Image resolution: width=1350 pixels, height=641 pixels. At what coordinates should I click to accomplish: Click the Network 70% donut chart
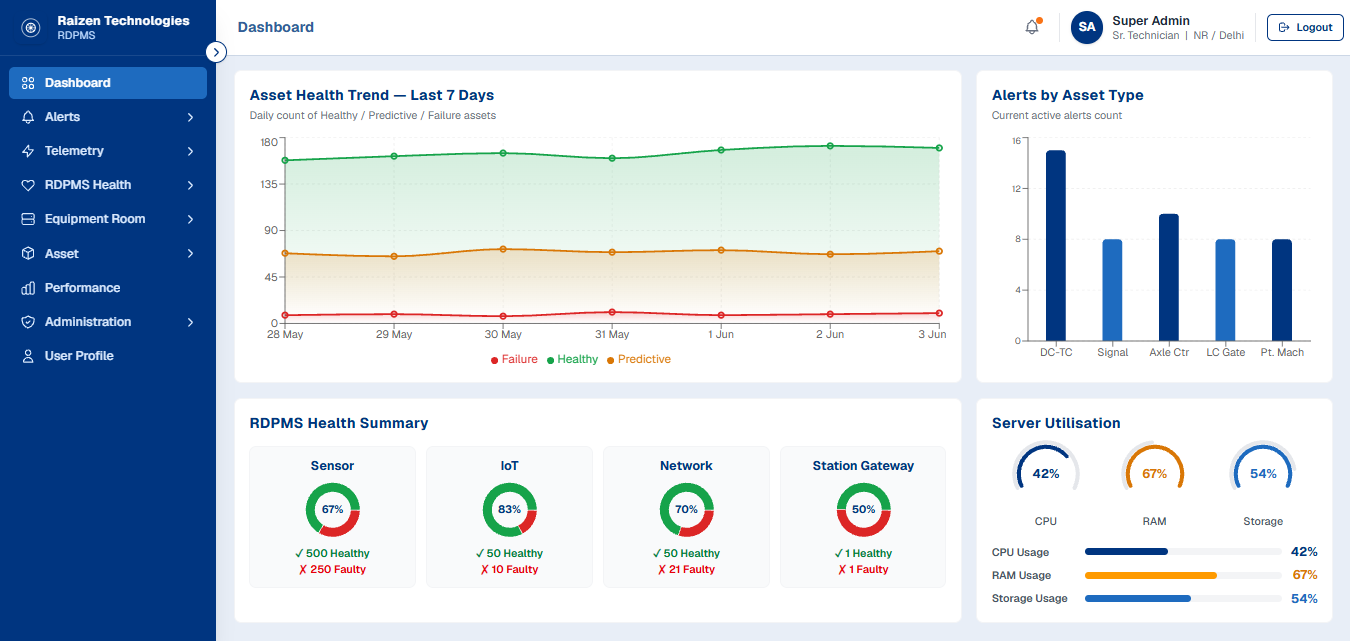click(686, 510)
